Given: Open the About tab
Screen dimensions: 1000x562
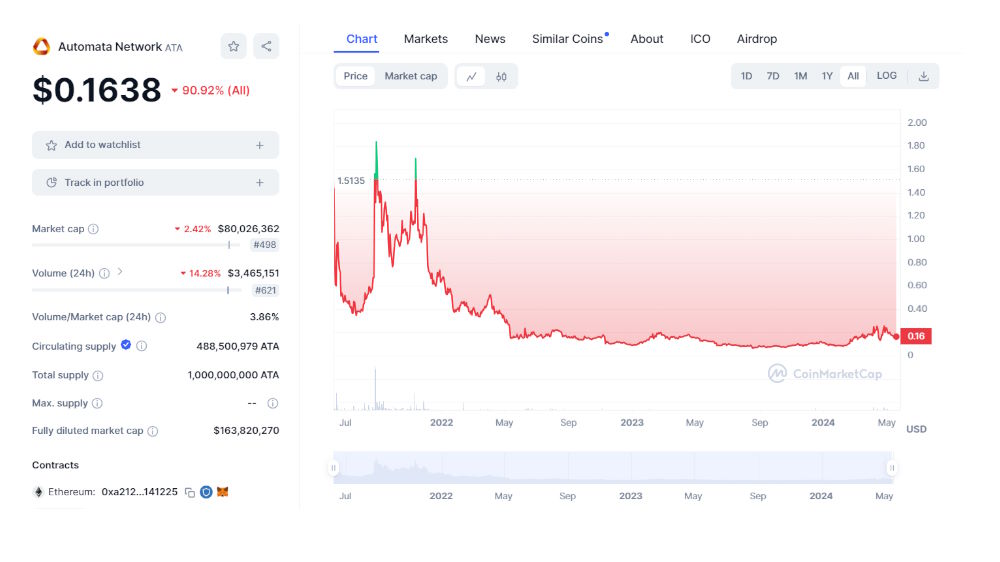Looking at the screenshot, I should [x=647, y=39].
